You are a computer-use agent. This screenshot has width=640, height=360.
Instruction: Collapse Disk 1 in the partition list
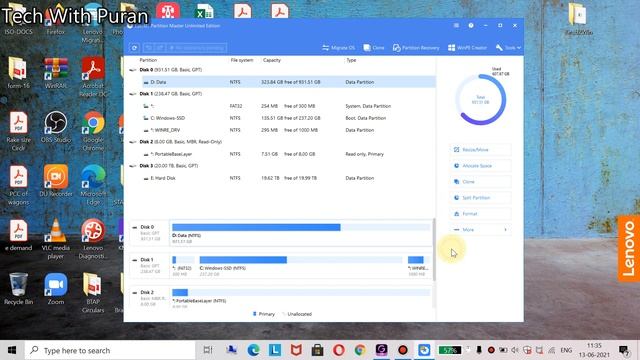coord(132,94)
